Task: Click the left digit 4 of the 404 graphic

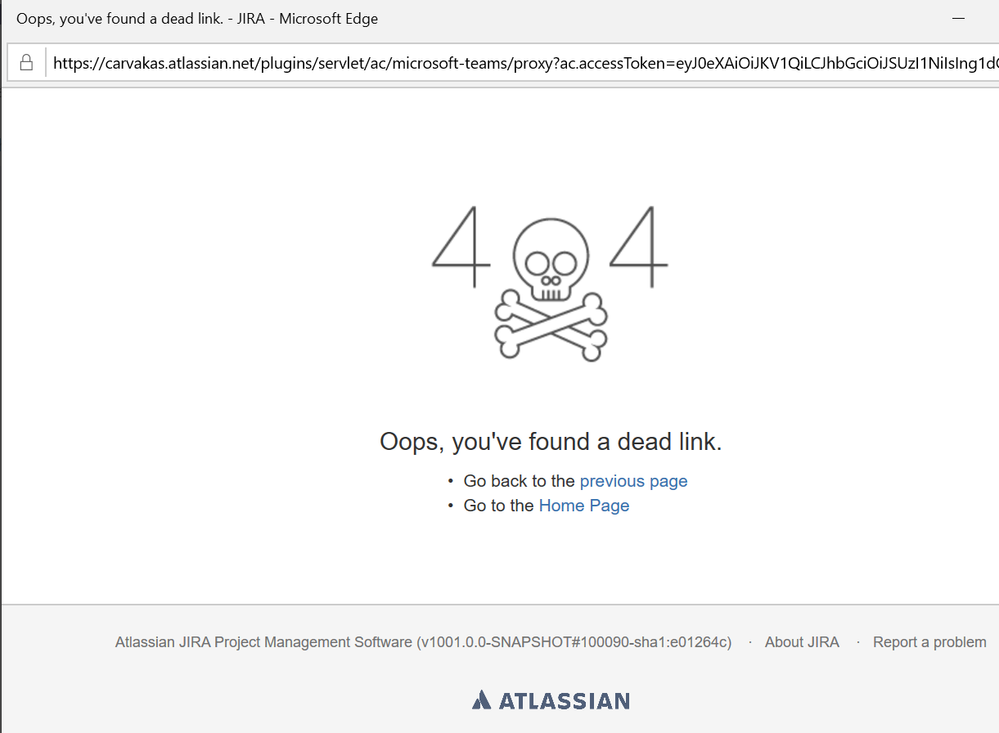Action: coord(461,247)
